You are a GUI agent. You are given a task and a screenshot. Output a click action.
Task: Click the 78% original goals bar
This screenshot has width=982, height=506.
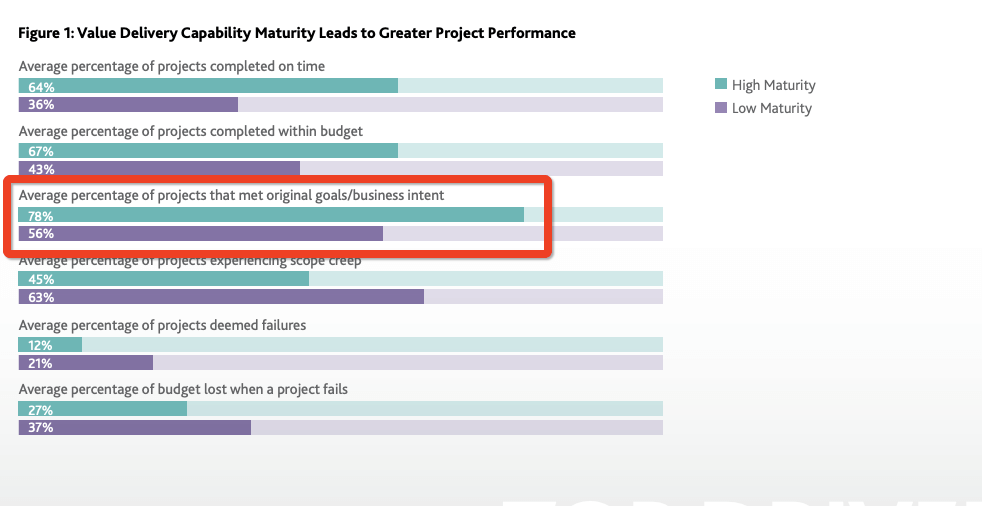click(271, 215)
